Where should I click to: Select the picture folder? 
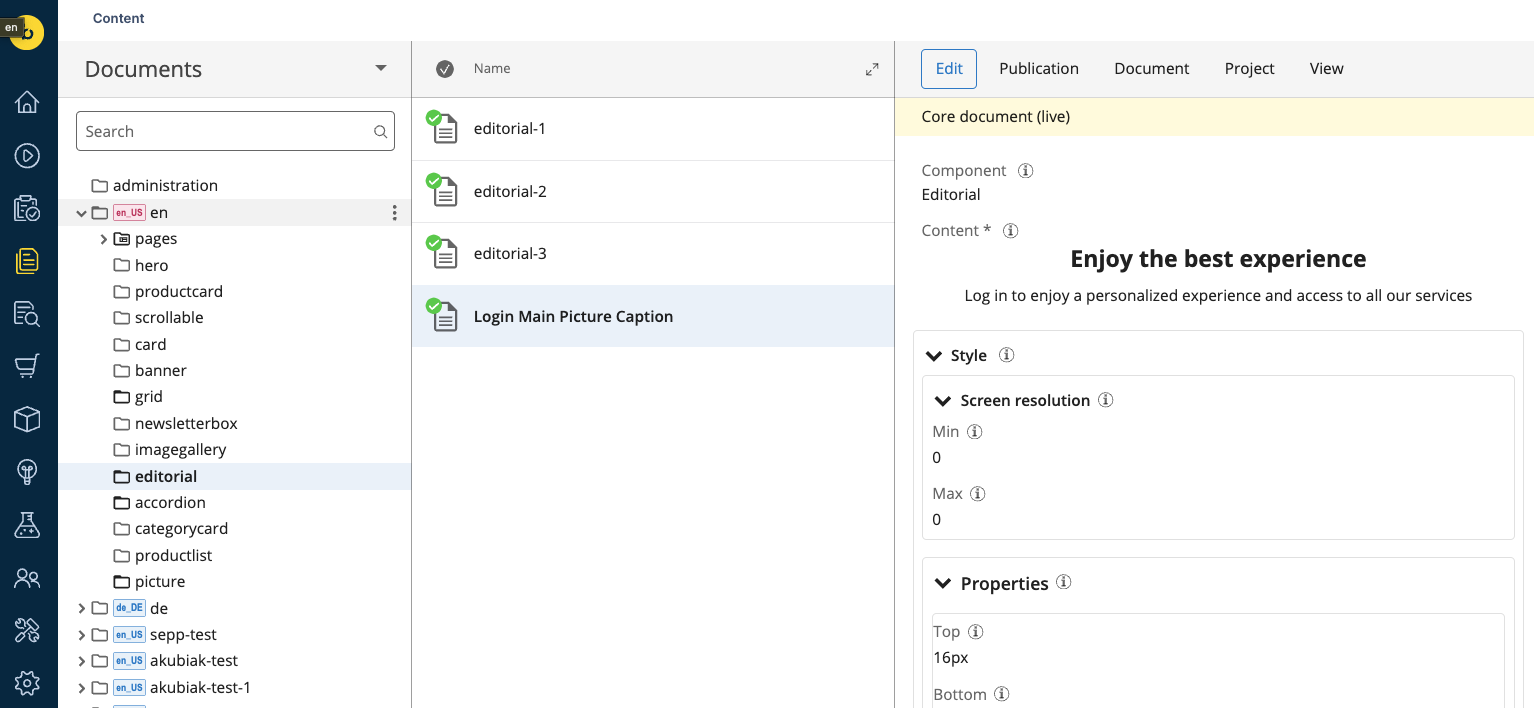tap(160, 581)
